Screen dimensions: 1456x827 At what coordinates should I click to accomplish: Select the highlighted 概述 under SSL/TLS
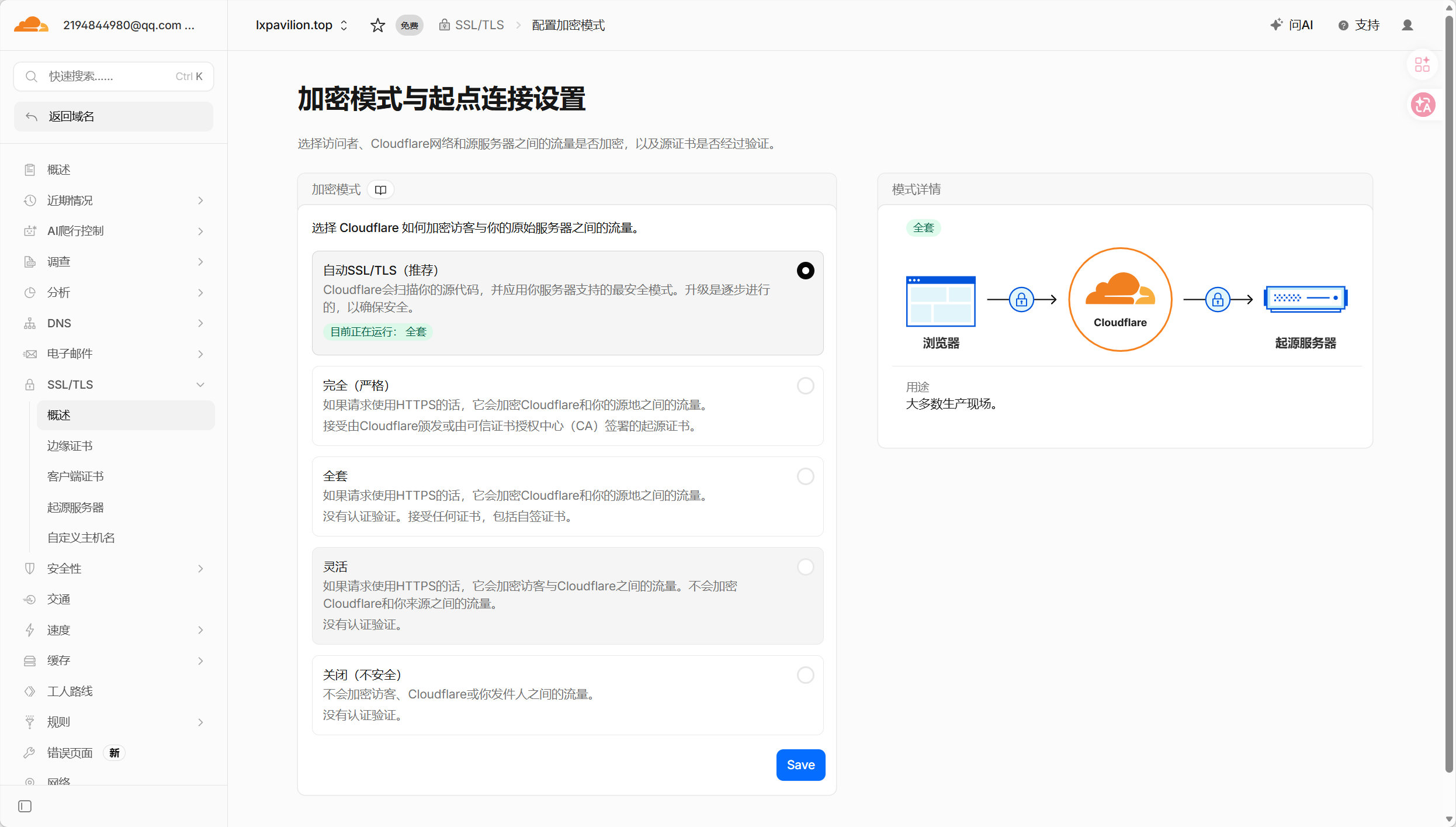pos(126,415)
